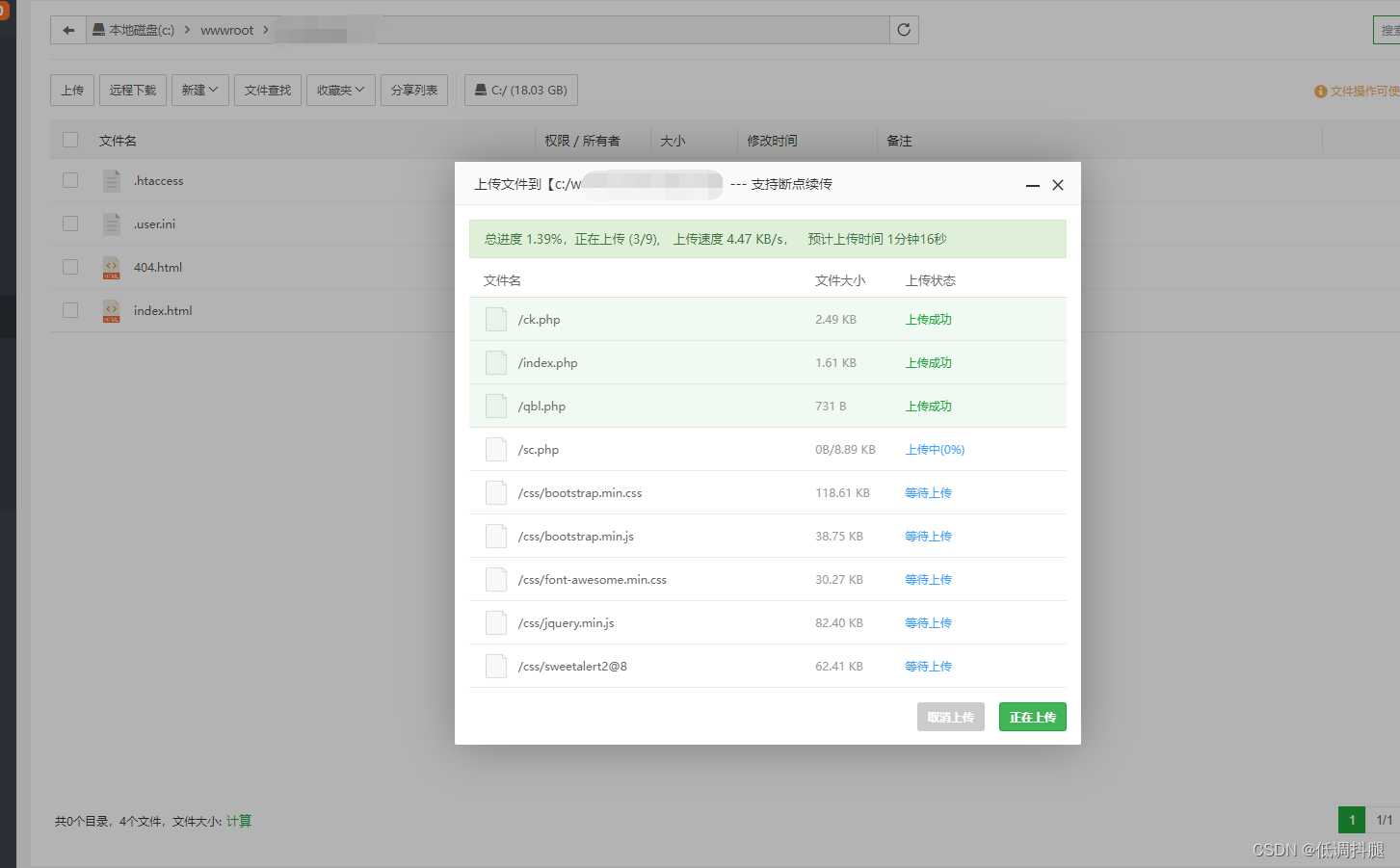Click the 等待上传 status for jquery.min.js
Image resolution: width=1400 pixels, height=868 pixels.
click(x=929, y=622)
